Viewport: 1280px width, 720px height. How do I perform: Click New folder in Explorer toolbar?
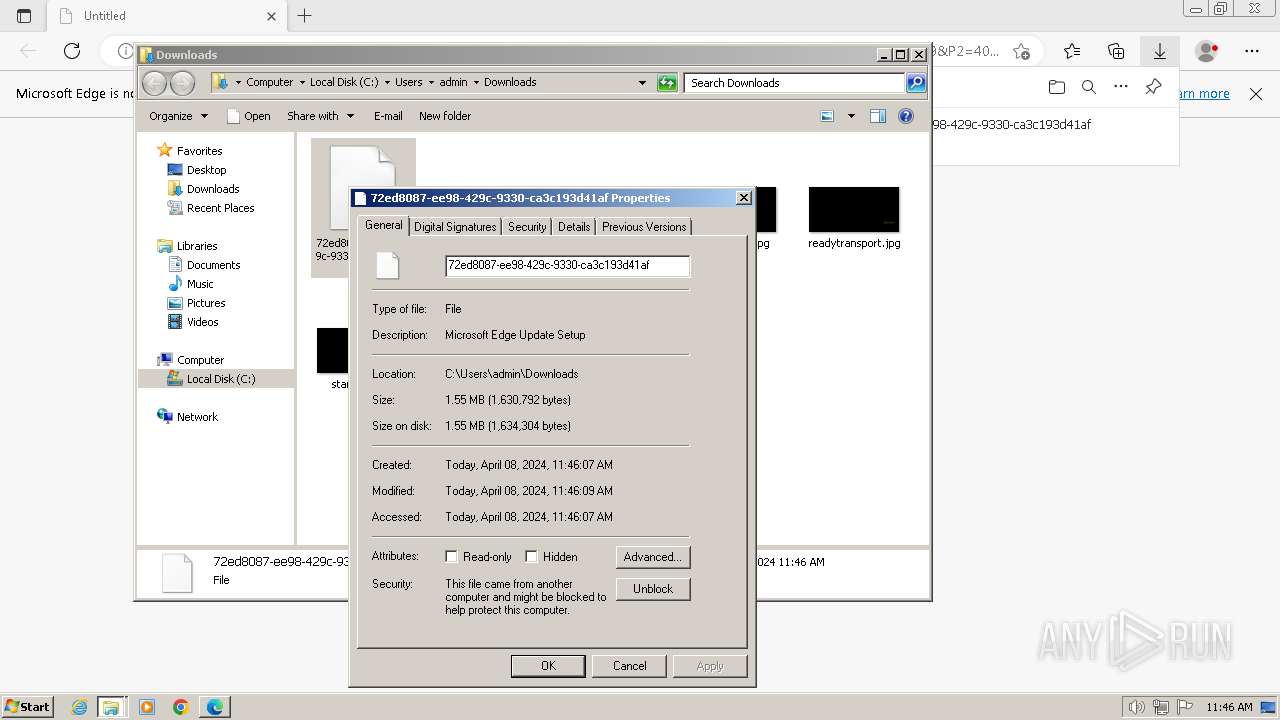click(x=445, y=116)
